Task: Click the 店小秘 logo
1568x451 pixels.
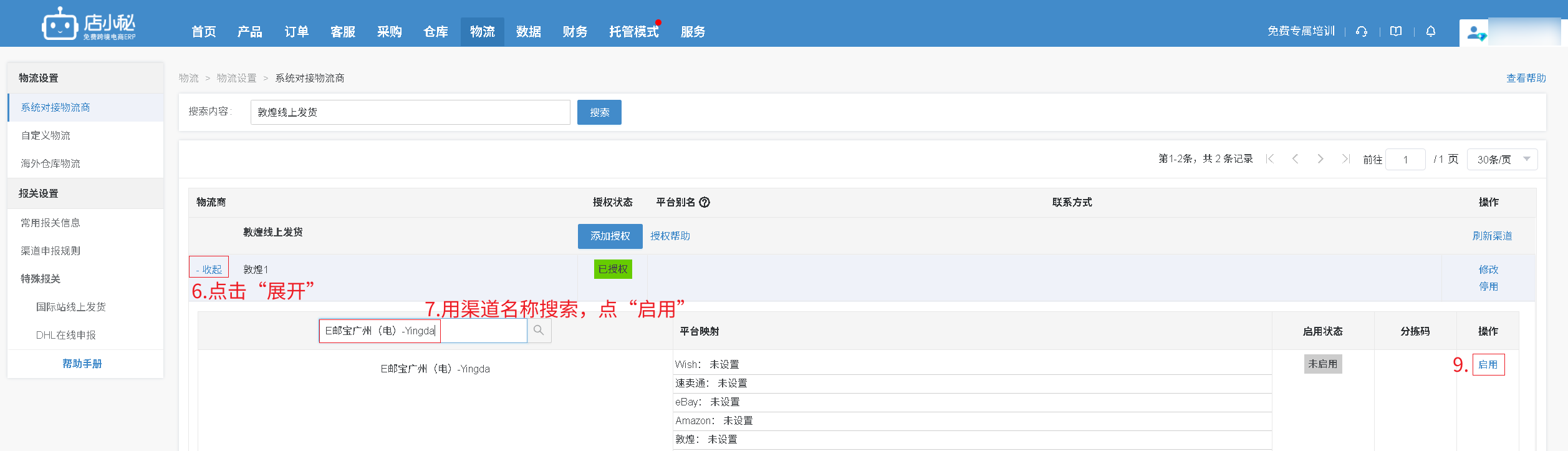Action: tap(89, 25)
